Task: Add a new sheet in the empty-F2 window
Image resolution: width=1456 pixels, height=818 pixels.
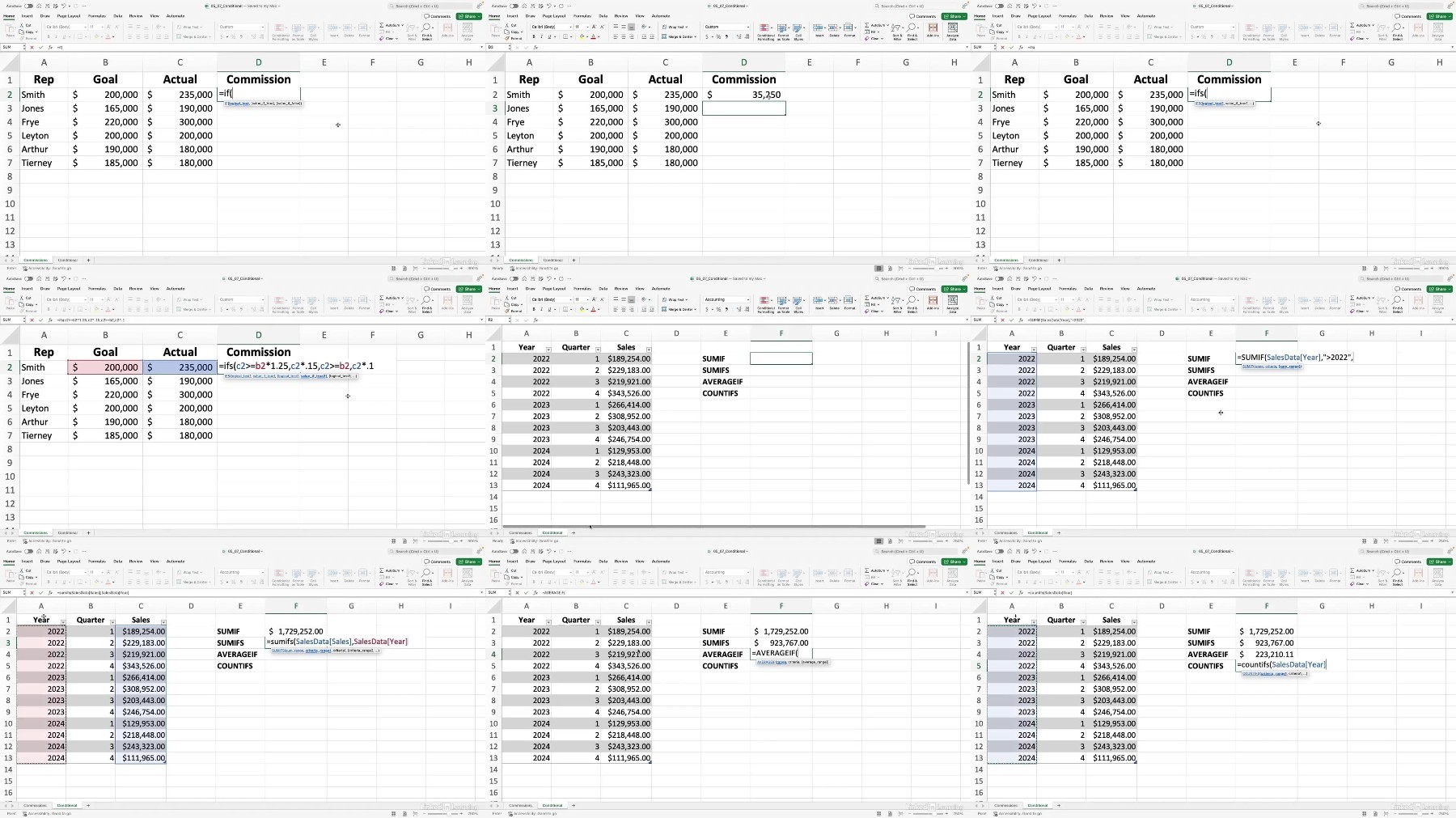Action: click(574, 532)
